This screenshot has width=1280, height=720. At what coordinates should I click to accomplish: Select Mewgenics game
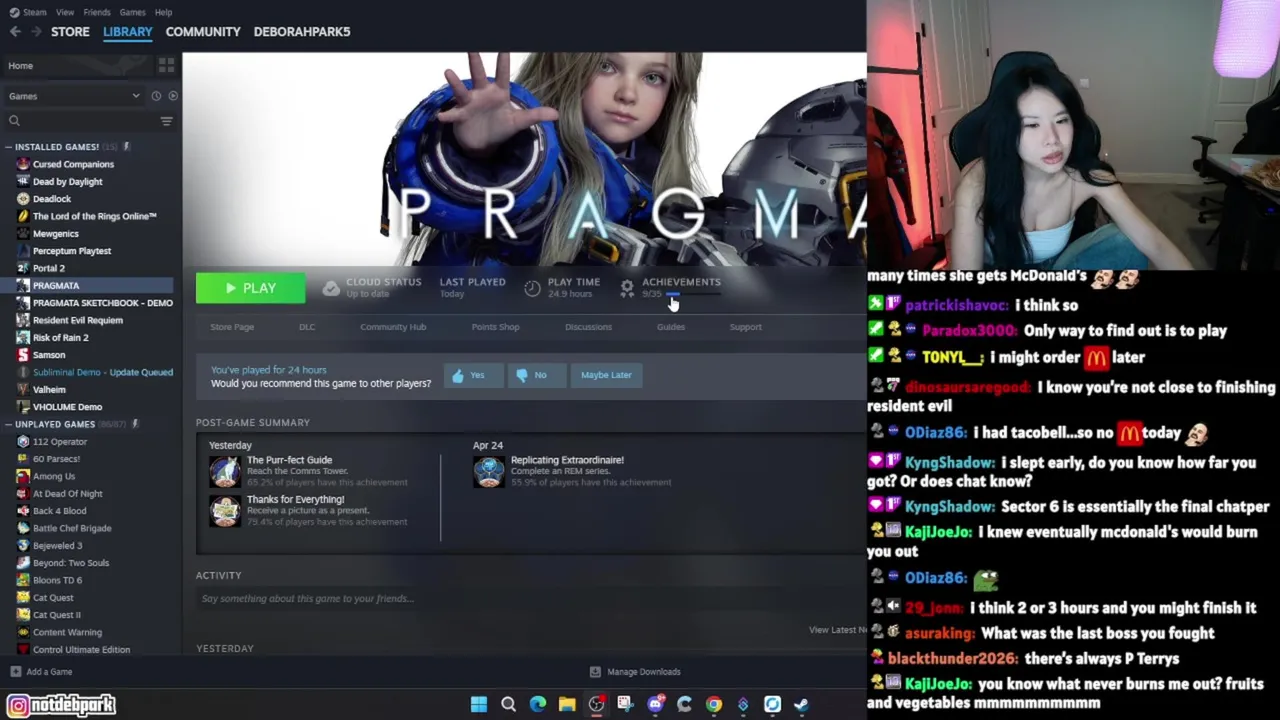pyautogui.click(x=55, y=234)
